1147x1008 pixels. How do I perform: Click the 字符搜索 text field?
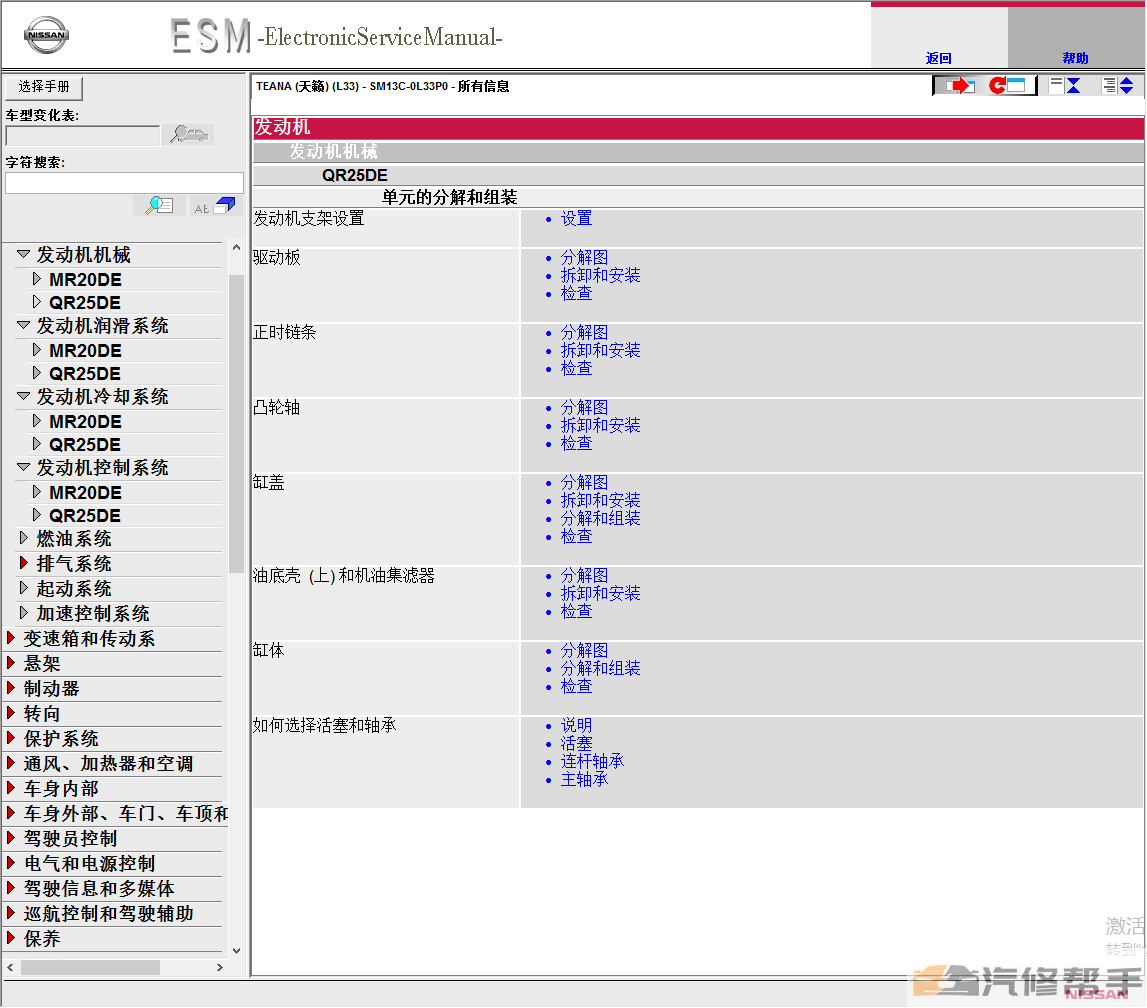pyautogui.click(x=124, y=183)
